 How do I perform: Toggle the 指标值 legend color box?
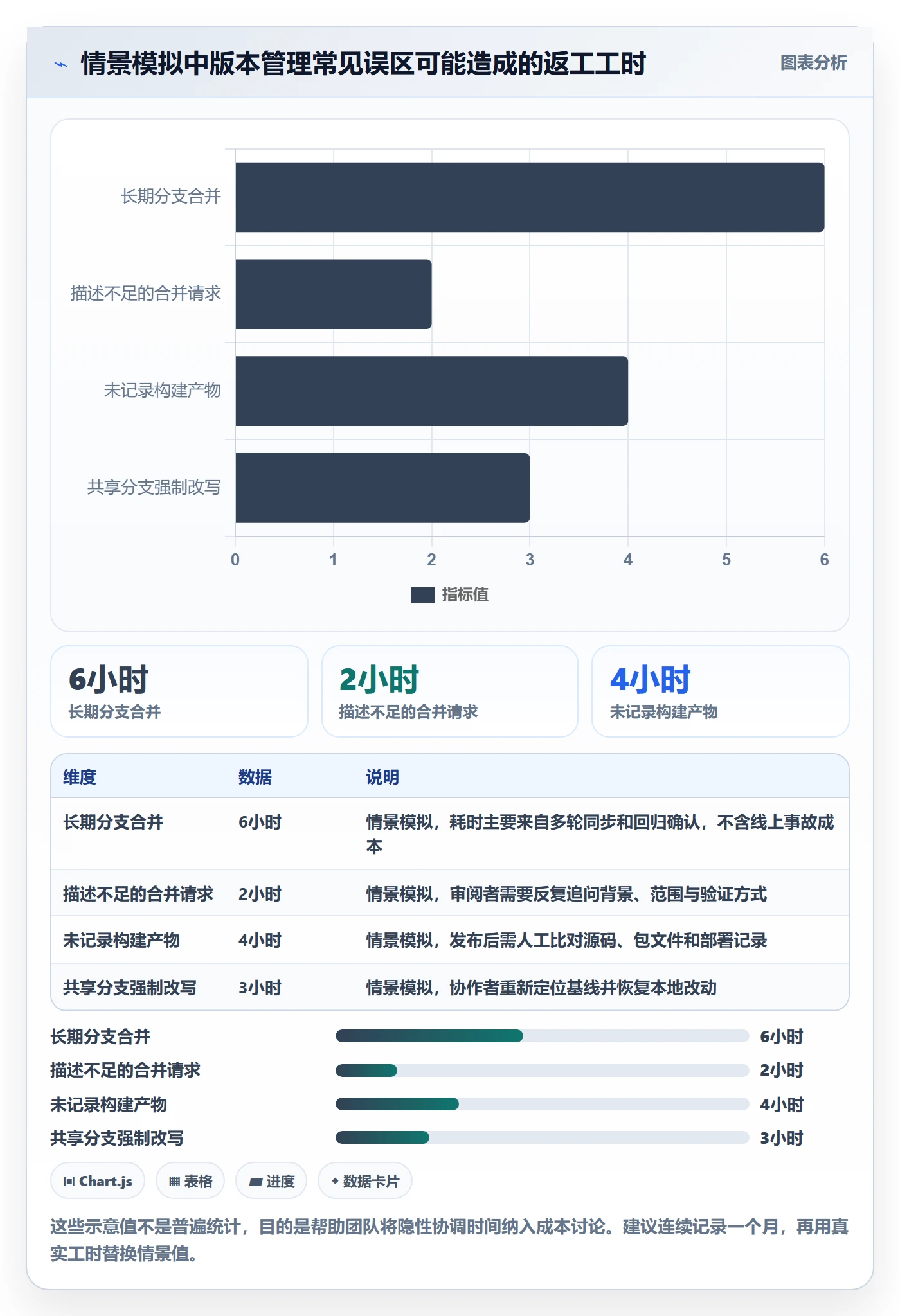click(x=422, y=595)
